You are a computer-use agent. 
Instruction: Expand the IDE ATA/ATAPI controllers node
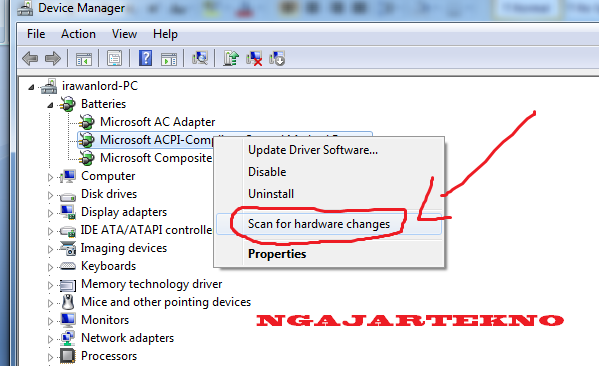pos(50,231)
